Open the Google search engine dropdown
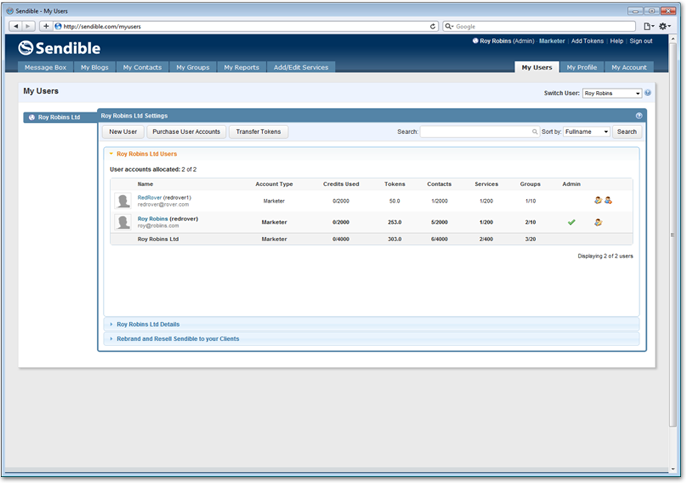690x485 pixels. 449,26
